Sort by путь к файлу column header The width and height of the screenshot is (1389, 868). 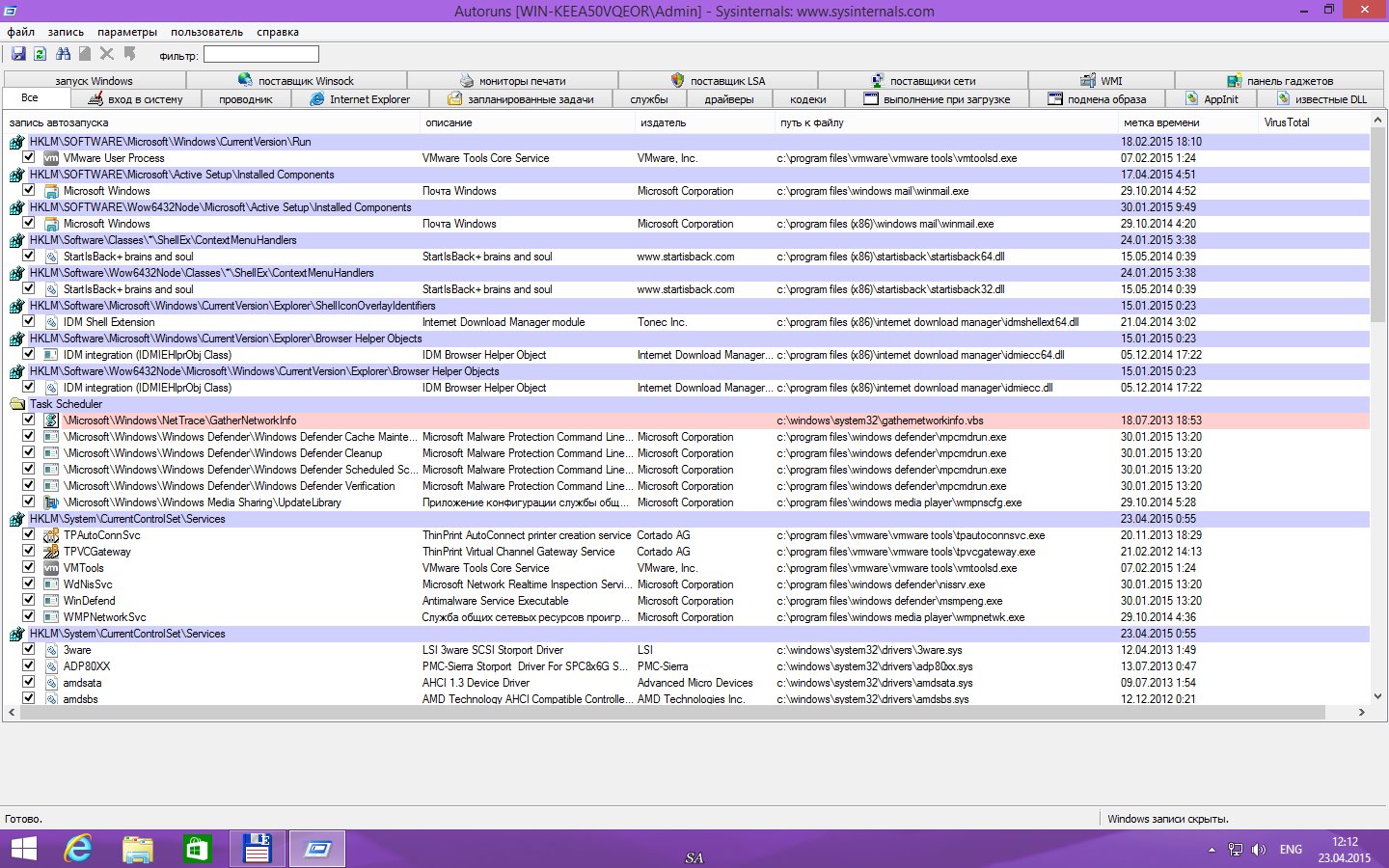[x=947, y=122]
